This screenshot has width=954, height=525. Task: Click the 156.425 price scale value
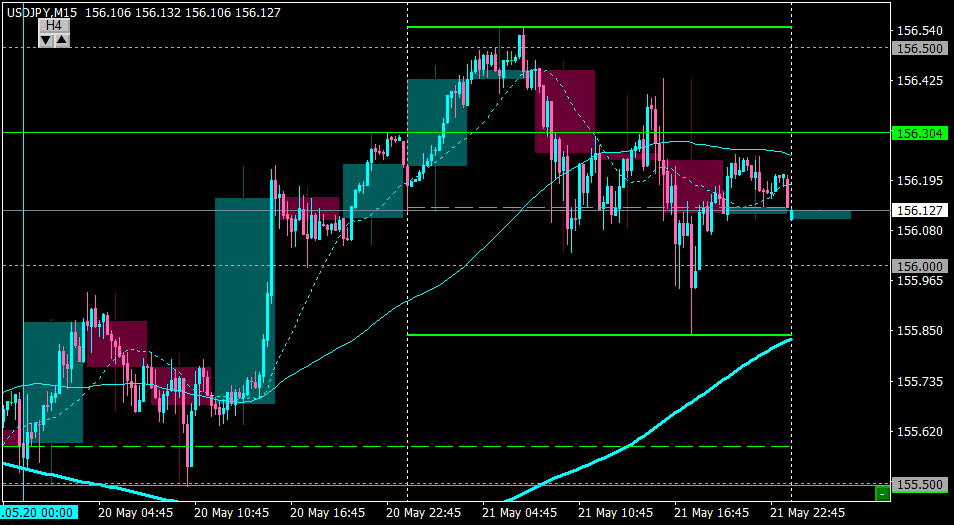point(916,80)
